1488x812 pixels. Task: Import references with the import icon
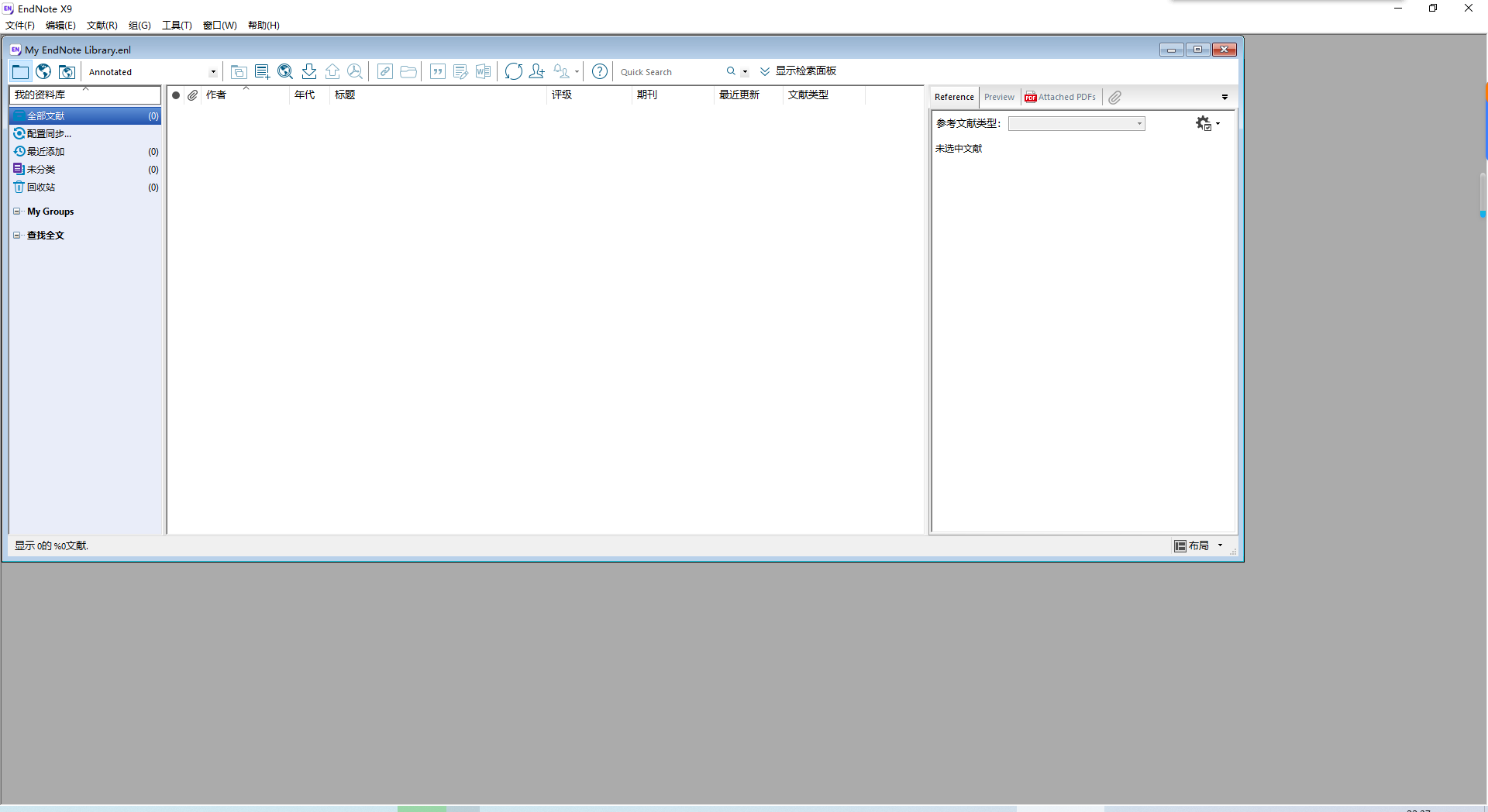(308, 71)
